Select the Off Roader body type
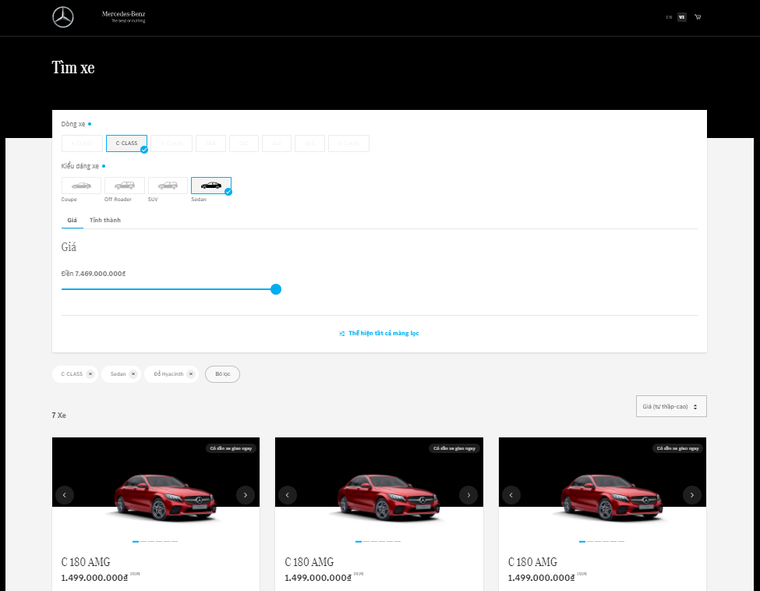 coord(124,185)
